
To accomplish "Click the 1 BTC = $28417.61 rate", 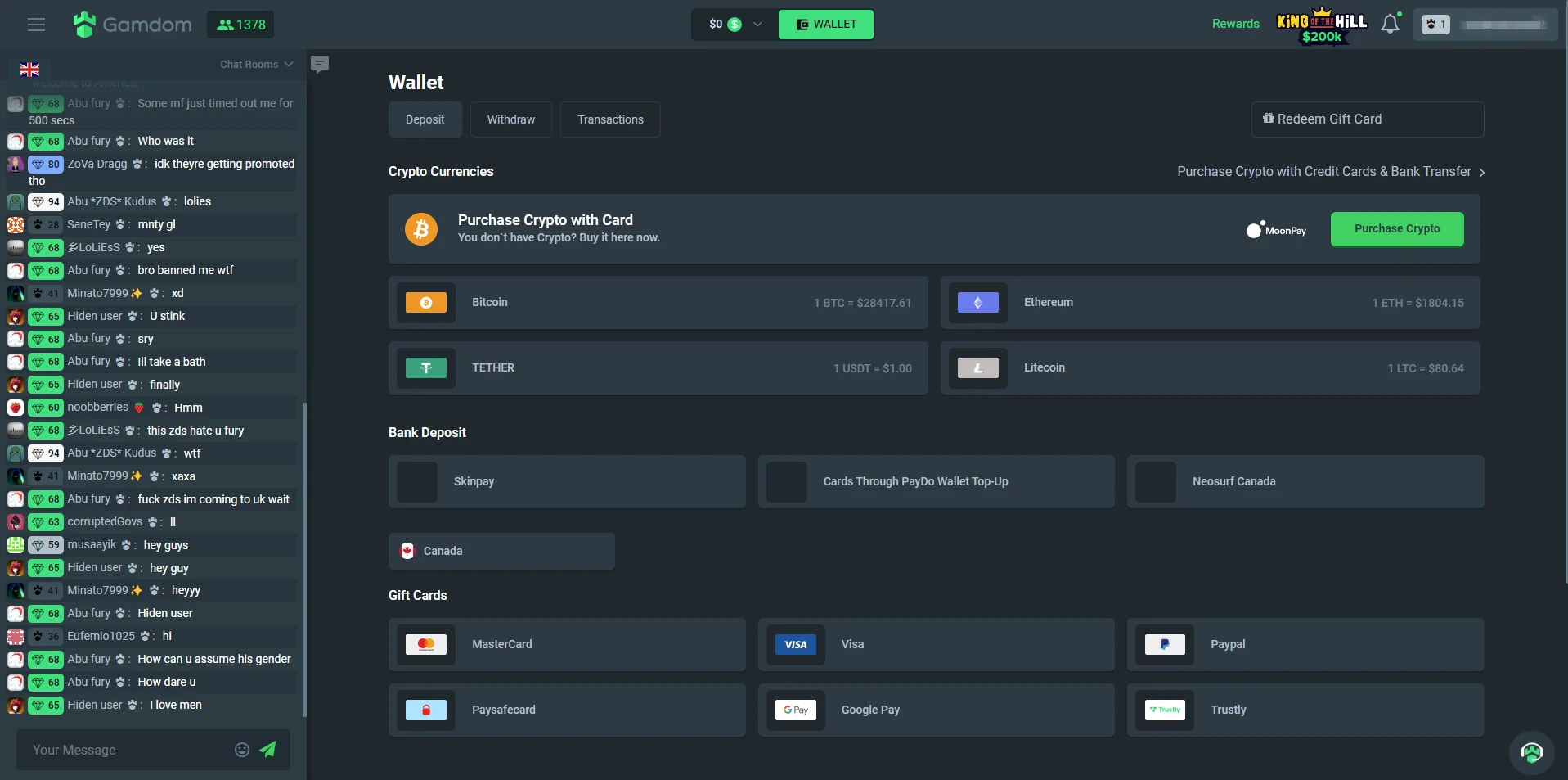I will [862, 303].
